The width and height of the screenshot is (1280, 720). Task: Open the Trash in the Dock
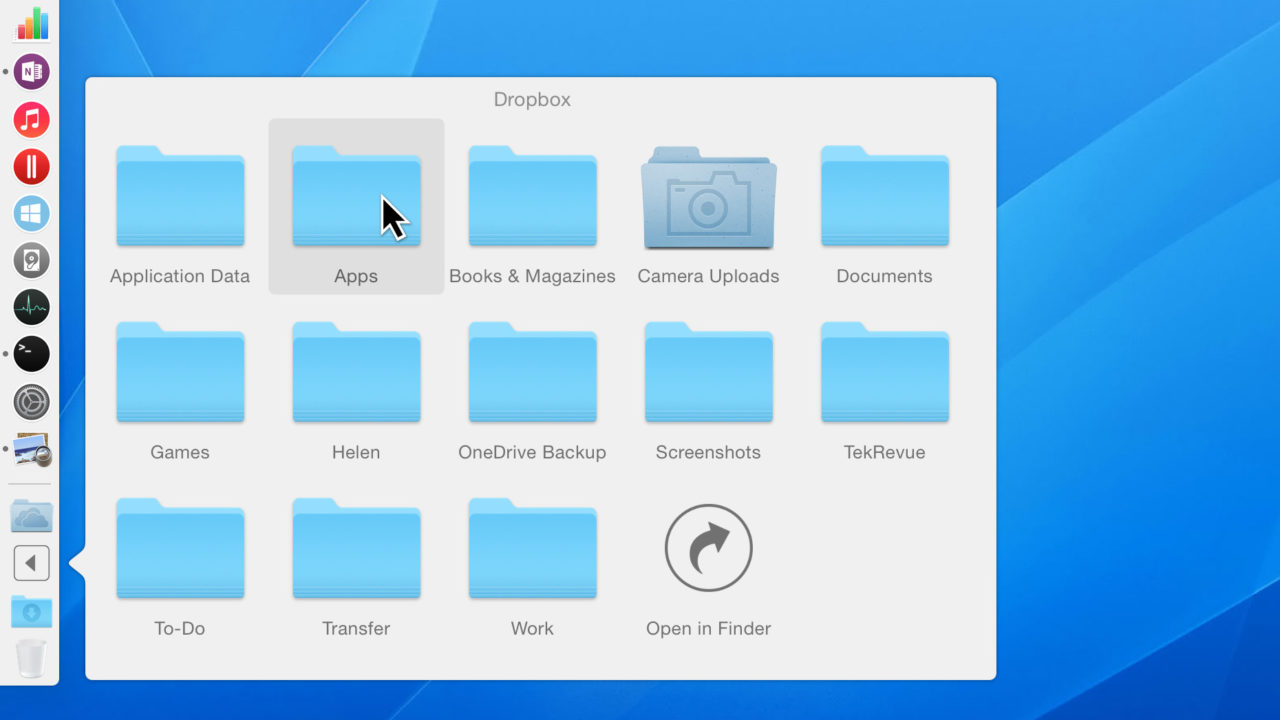[x=32, y=658]
